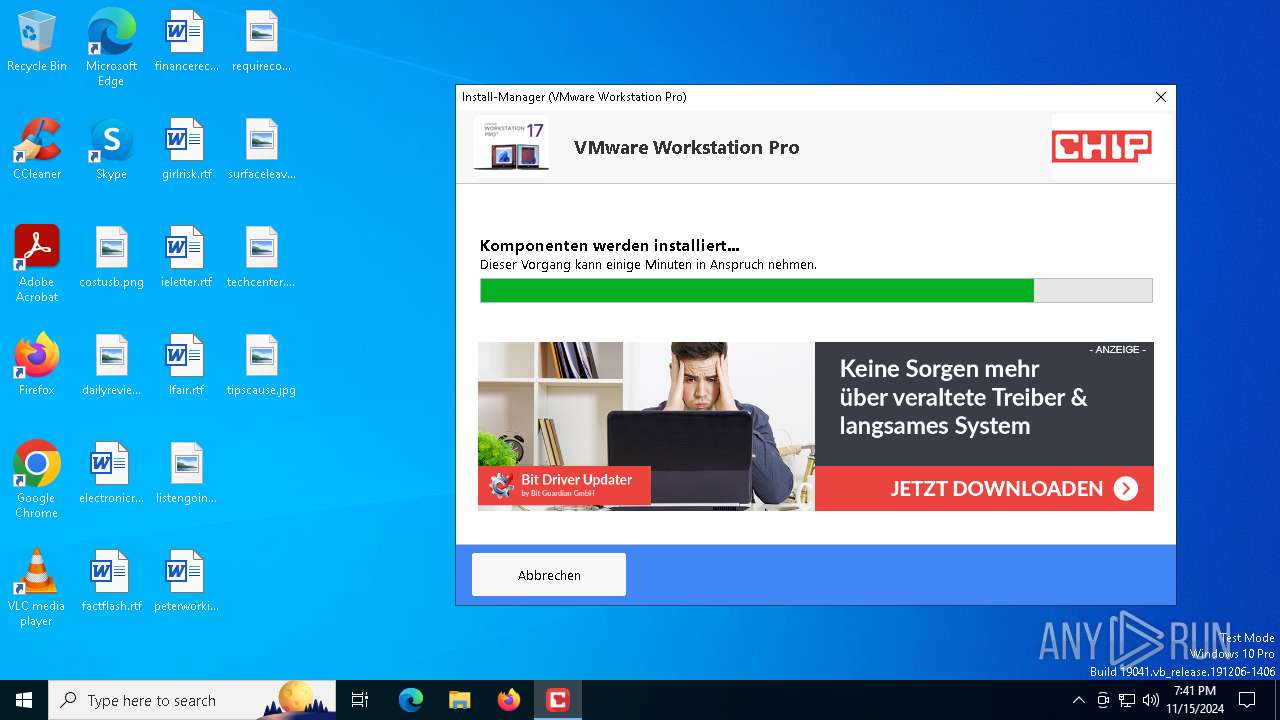Select the listengoin... image file icon
Image resolution: width=1280 pixels, height=720 pixels.
(x=186, y=473)
